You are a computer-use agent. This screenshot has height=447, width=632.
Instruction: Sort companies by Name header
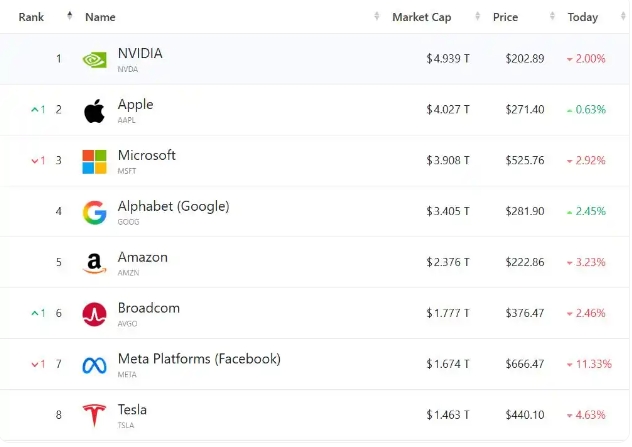(100, 17)
